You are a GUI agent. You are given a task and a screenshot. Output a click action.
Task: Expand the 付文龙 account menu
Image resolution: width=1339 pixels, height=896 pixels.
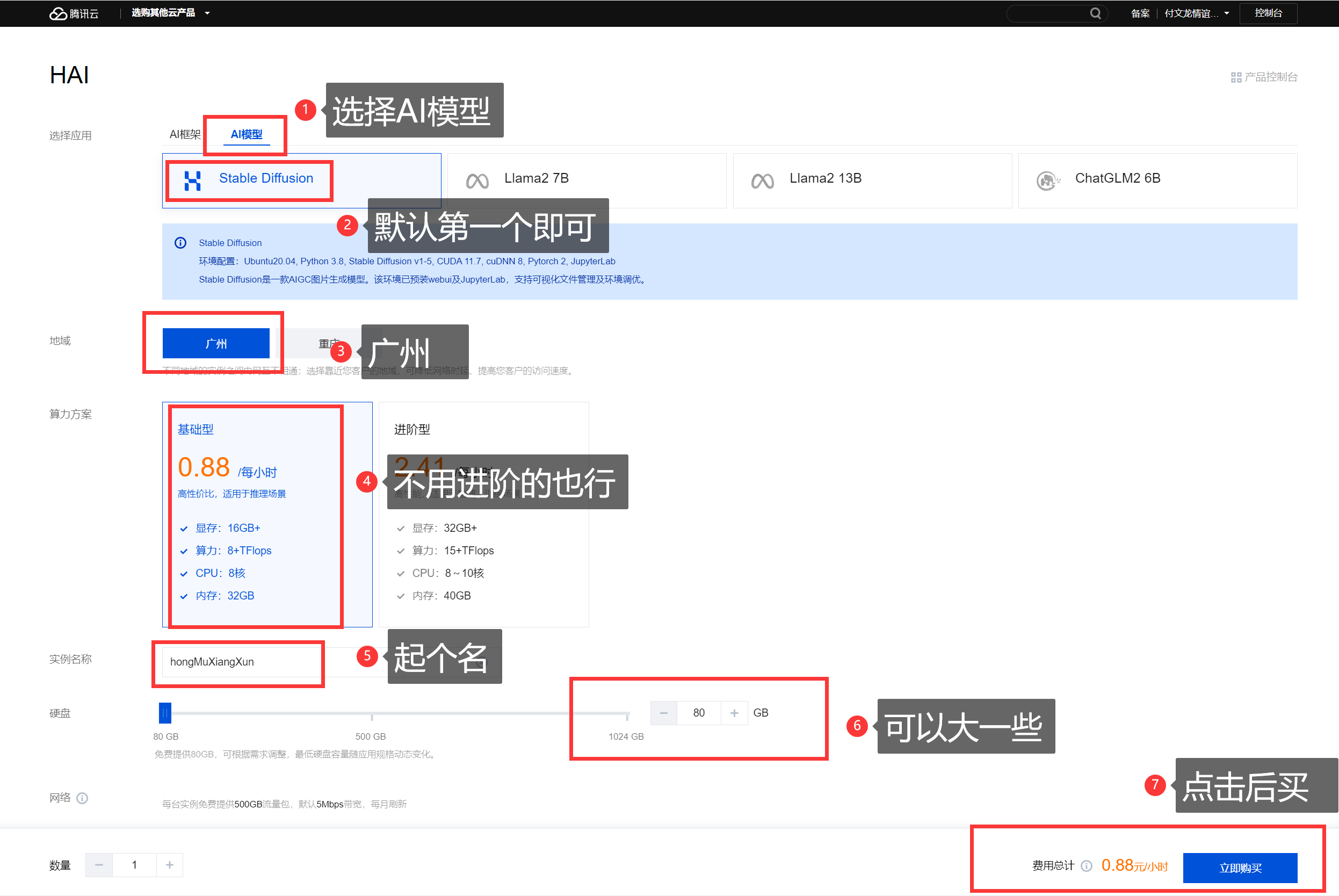pyautogui.click(x=1196, y=13)
